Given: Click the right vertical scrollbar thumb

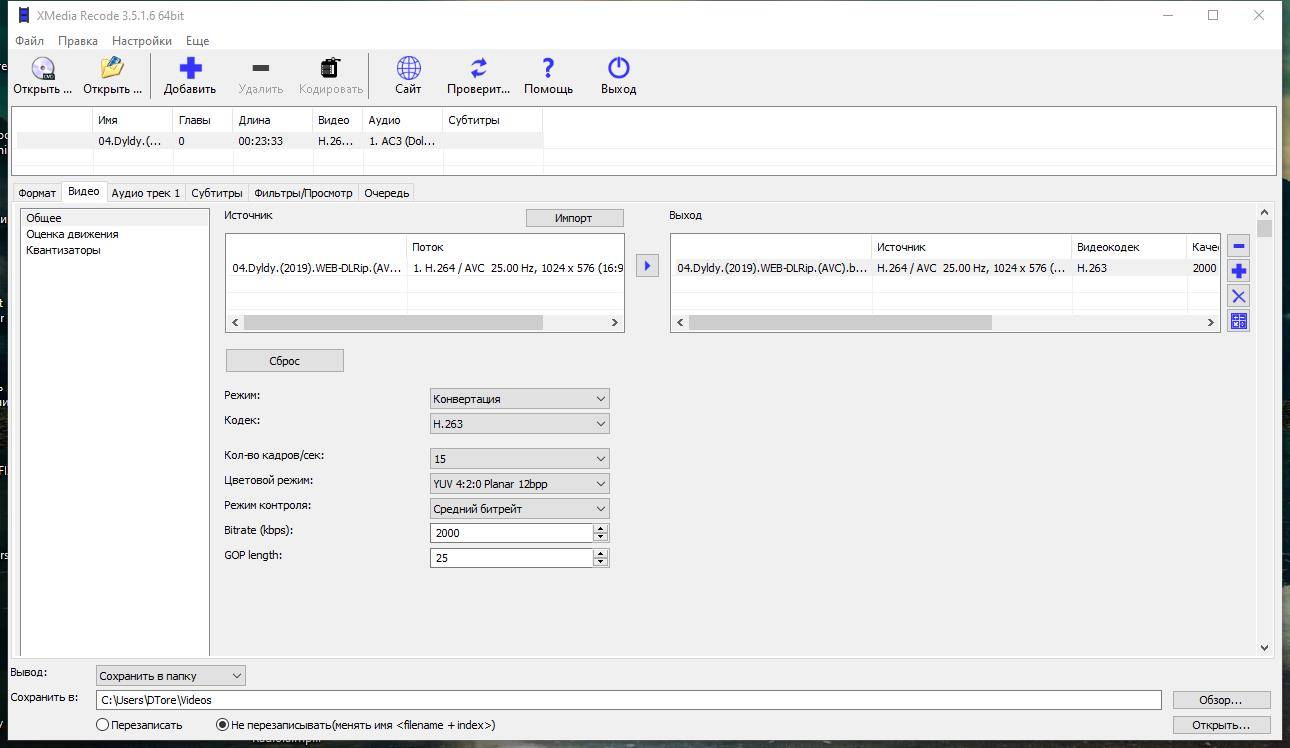Looking at the screenshot, I should (x=1264, y=229).
